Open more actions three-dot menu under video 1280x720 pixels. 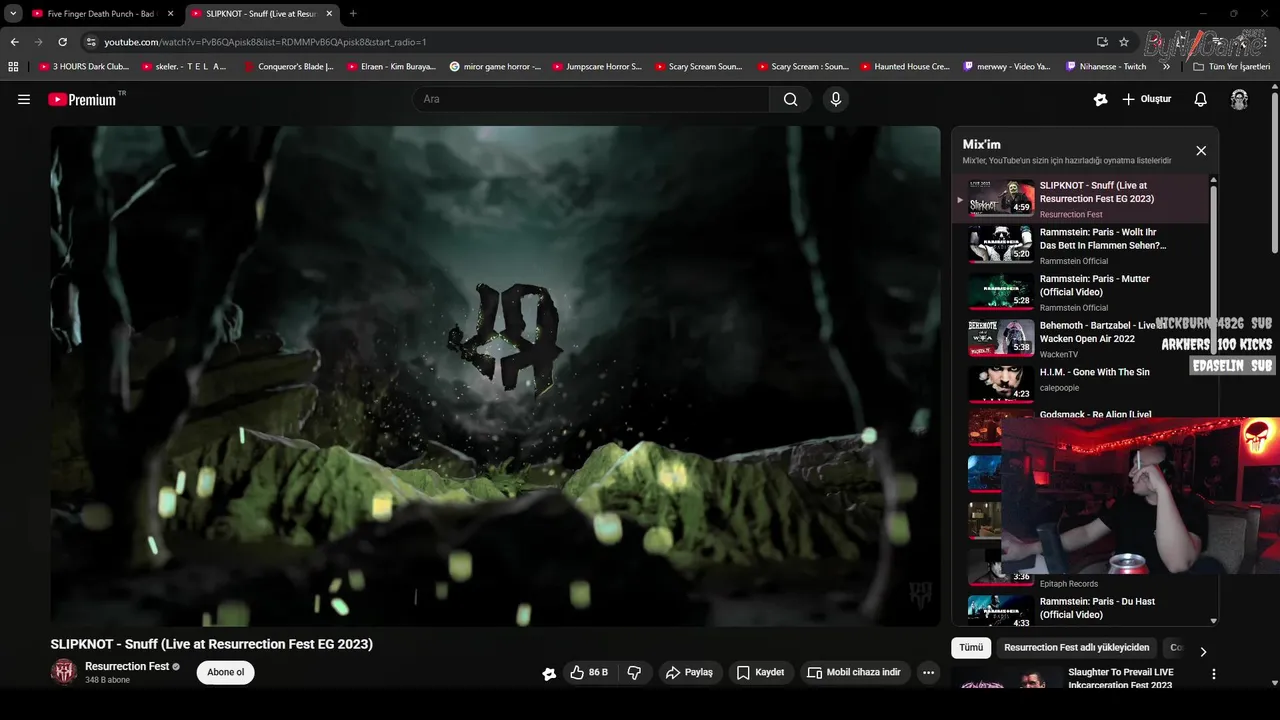tap(928, 673)
